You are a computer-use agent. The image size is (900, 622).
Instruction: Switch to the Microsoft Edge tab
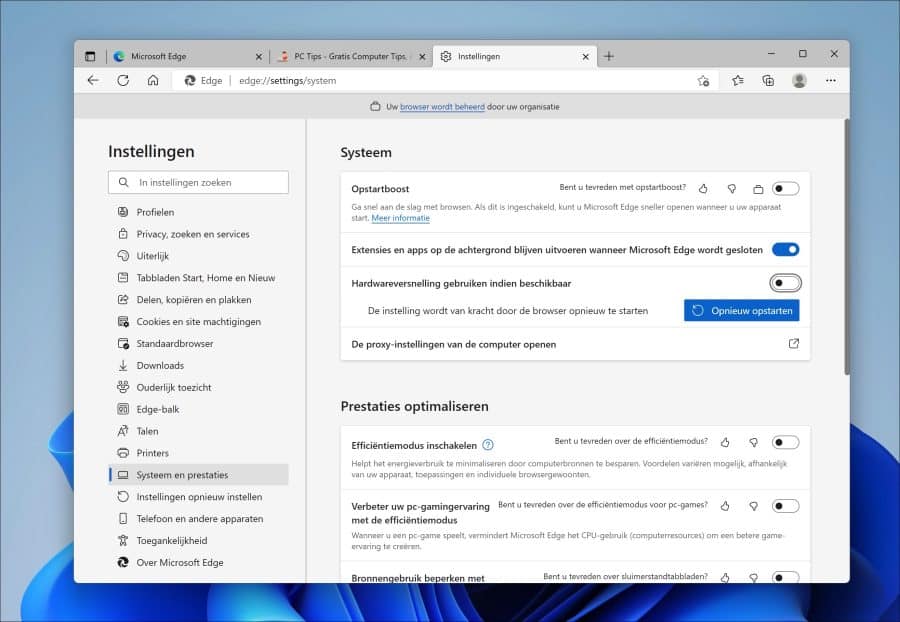click(187, 56)
